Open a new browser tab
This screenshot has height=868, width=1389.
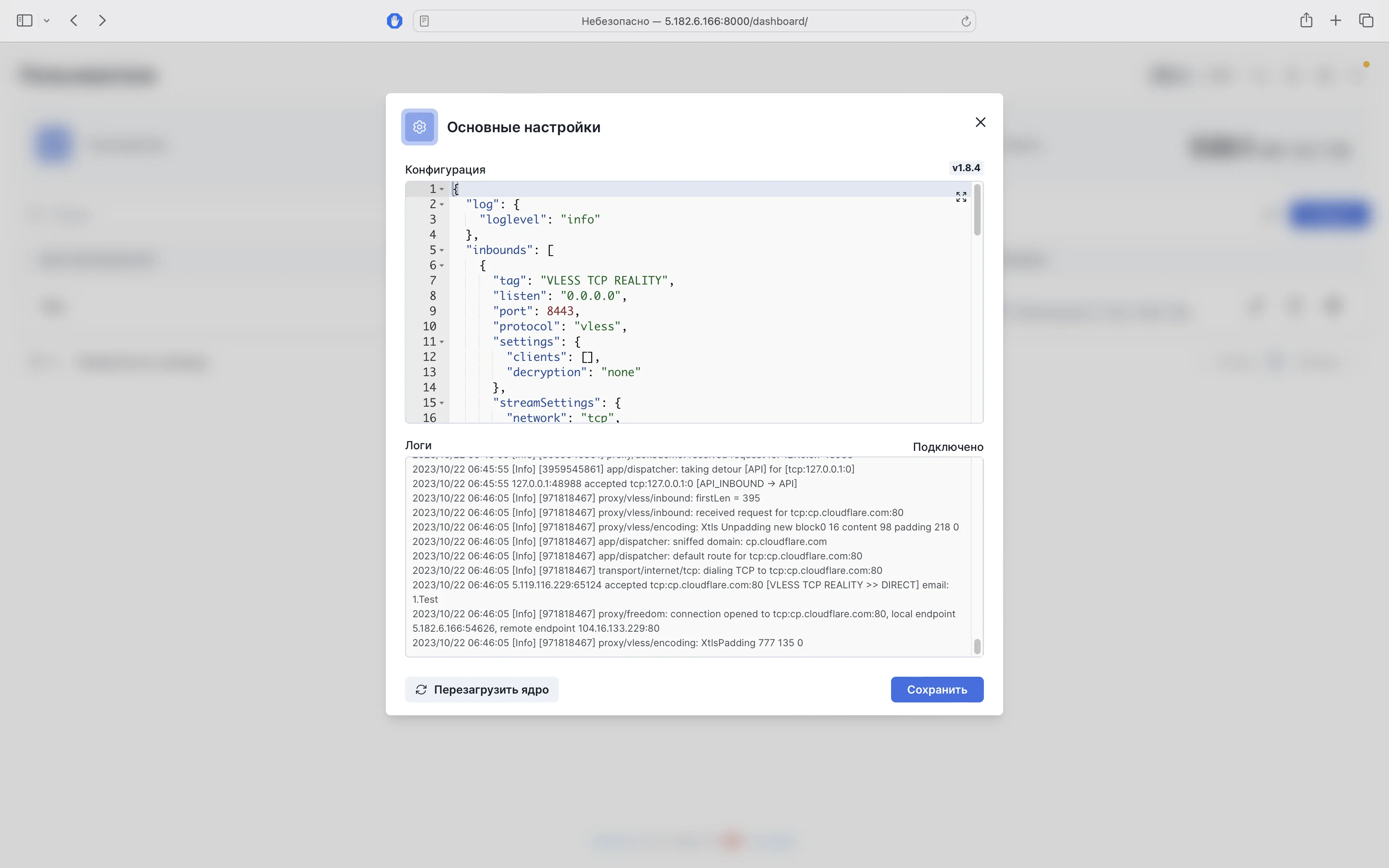[1336, 20]
